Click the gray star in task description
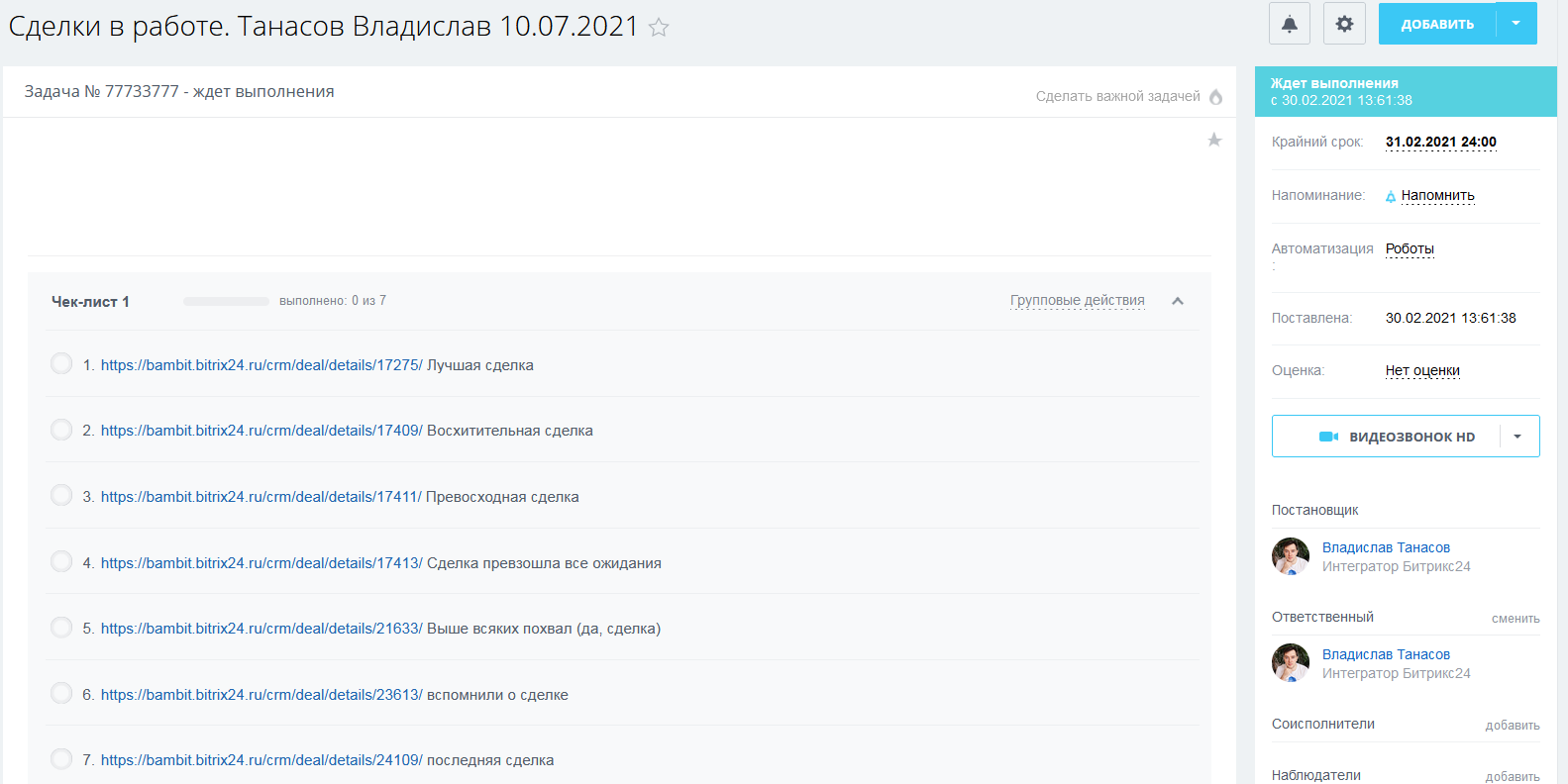The image size is (1568, 784). (1214, 140)
